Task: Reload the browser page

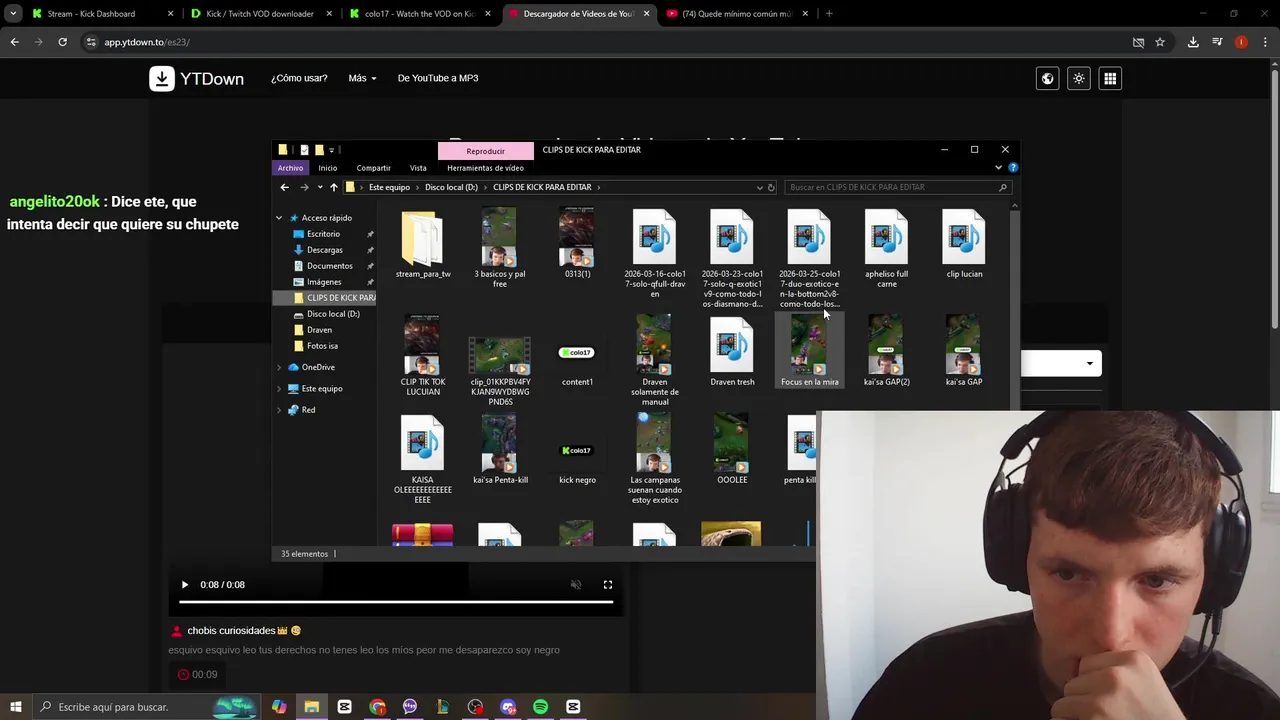Action: pos(62,42)
